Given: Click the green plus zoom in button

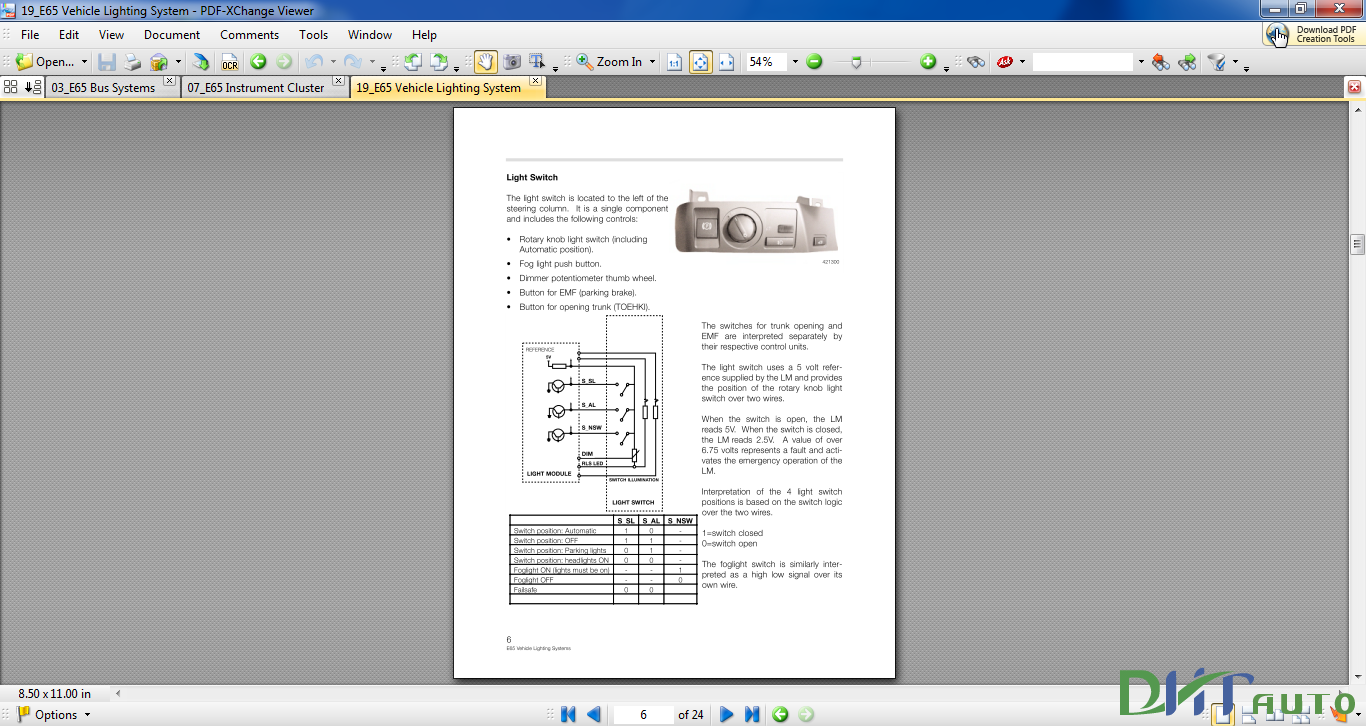Looking at the screenshot, I should [928, 62].
